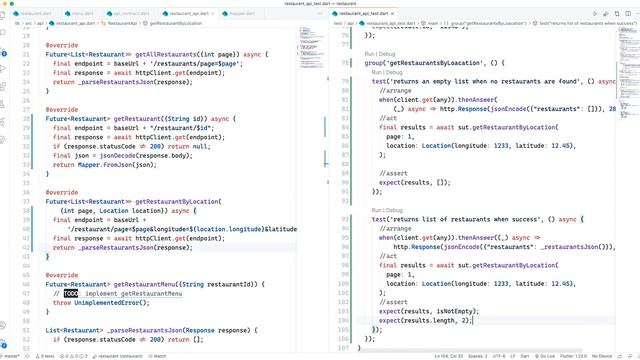Click Debug above group 'getRestaurantsByLoacation'
Screen dimensions: 640x360
[387, 54]
